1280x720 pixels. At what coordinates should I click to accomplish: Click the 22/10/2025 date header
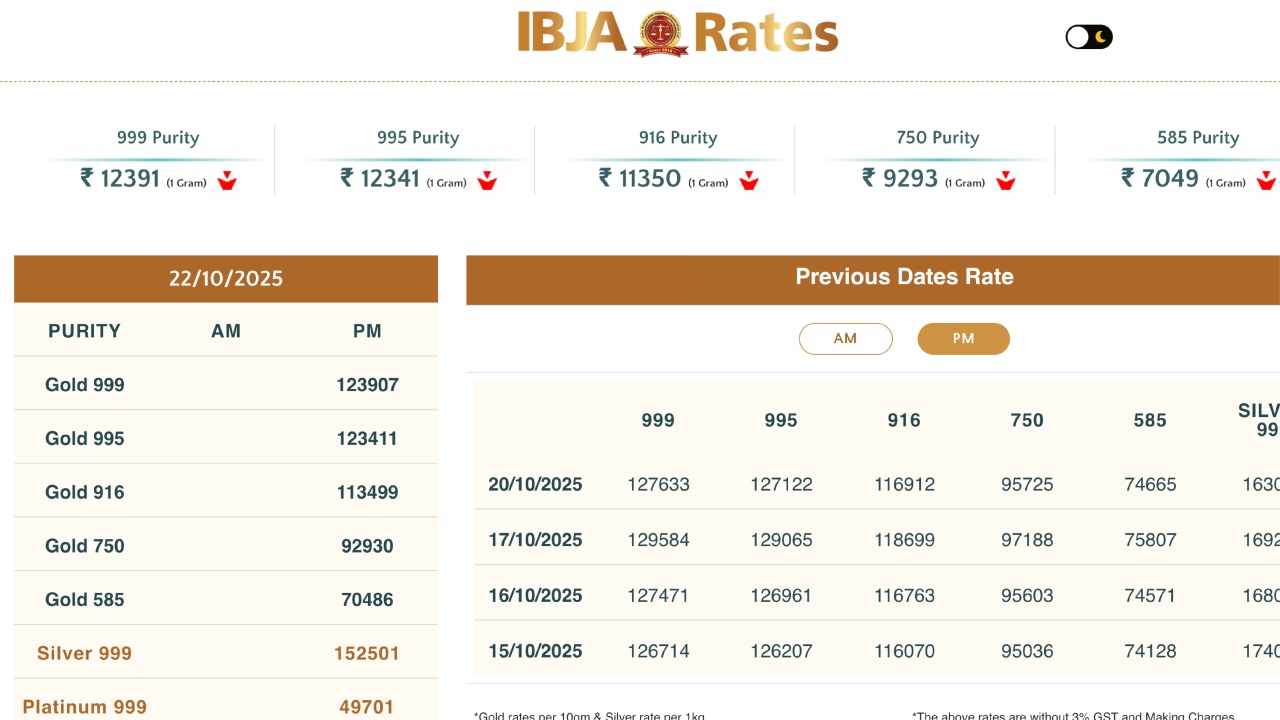pos(226,279)
